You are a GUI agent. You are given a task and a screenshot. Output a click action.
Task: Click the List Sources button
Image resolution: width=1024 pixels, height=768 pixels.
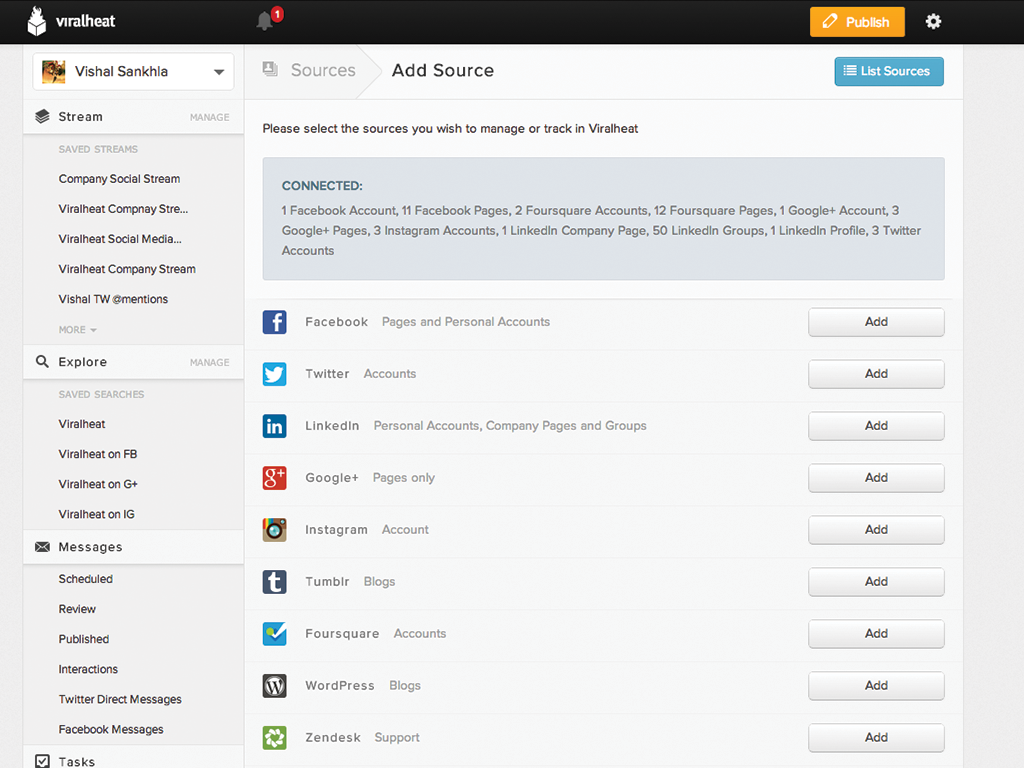888,71
